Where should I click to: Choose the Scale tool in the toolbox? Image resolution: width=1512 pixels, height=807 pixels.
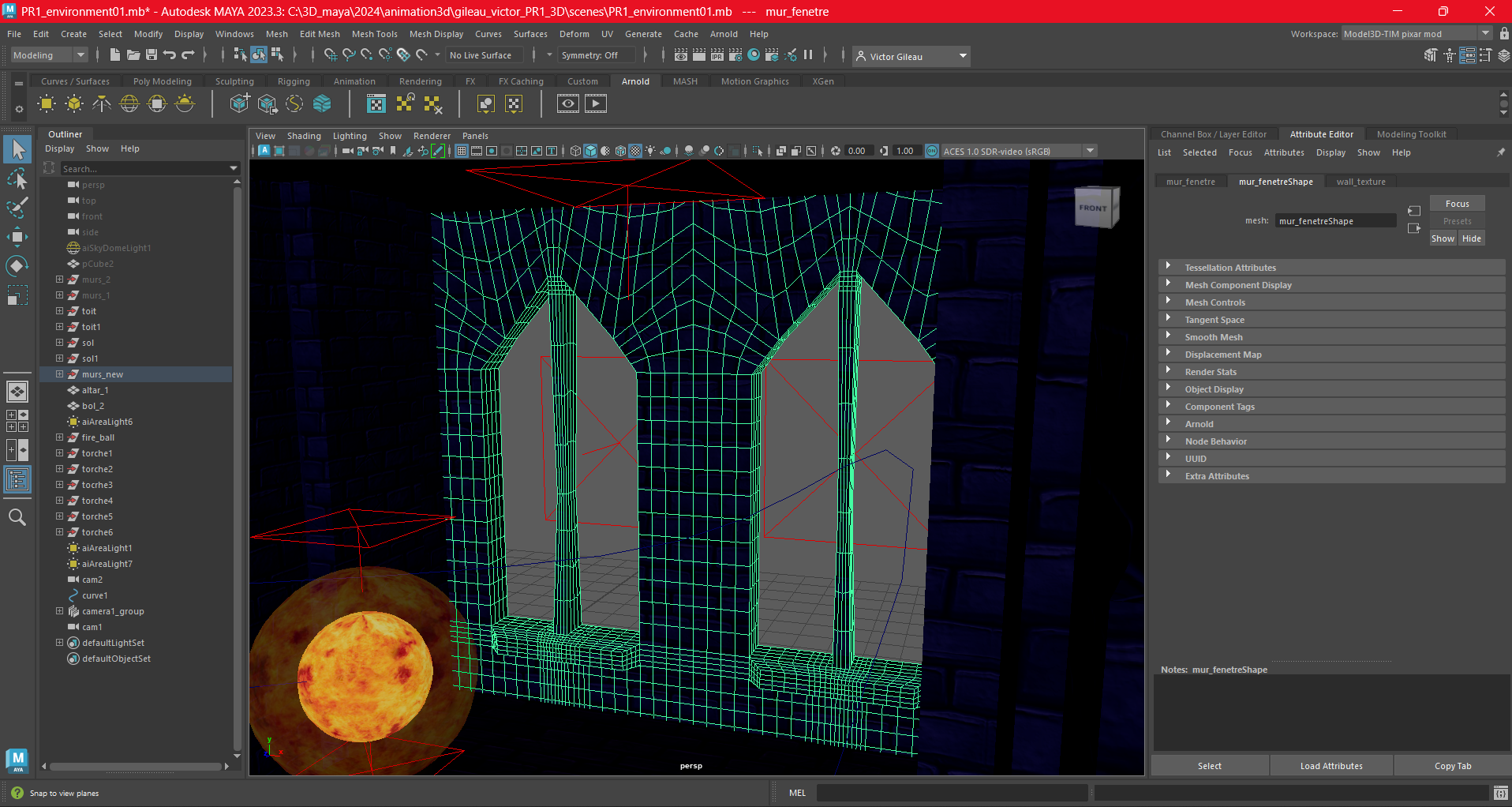[x=17, y=295]
